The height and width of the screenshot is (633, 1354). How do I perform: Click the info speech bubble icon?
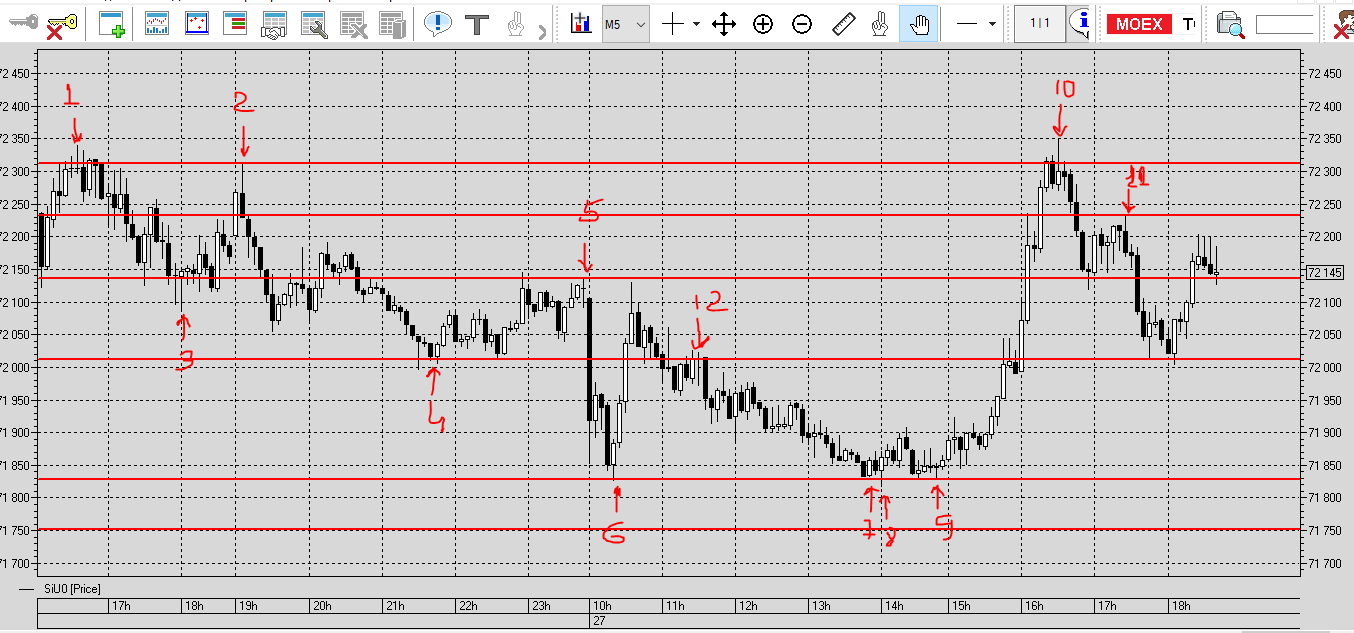(1078, 24)
